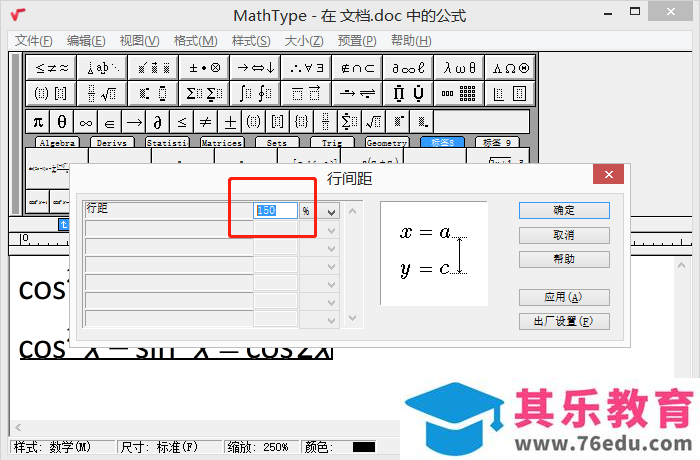700x460 pixels.
Task: Open embellishments palette
Action: click(x=154, y=68)
